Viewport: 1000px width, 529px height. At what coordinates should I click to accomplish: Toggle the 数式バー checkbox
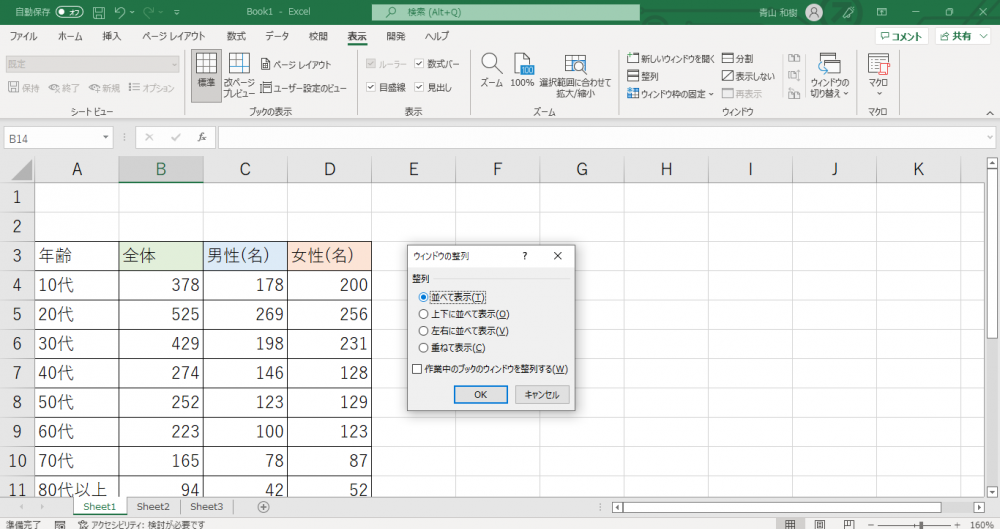419,64
